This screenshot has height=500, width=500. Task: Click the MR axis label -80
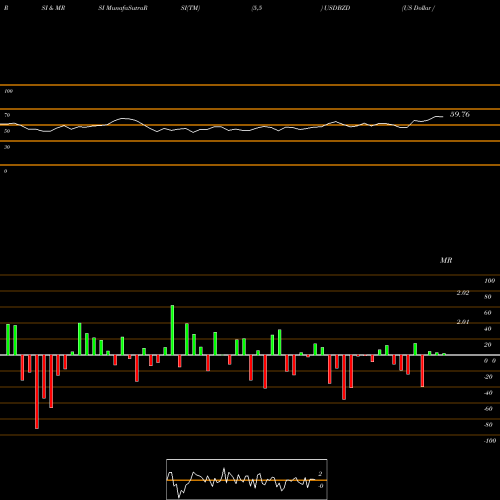pos(488,425)
